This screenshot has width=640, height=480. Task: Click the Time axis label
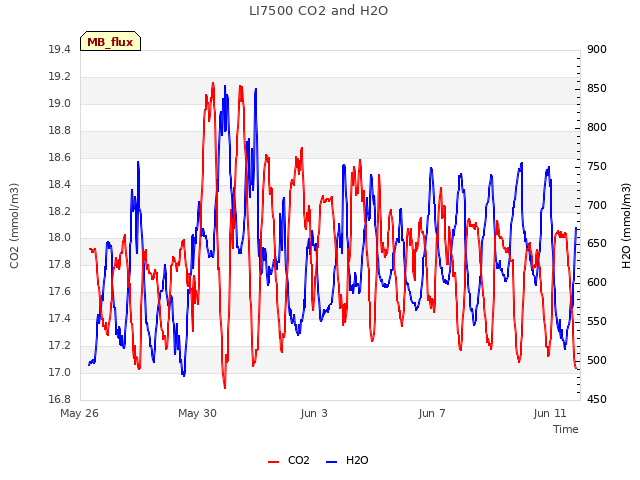click(x=566, y=429)
